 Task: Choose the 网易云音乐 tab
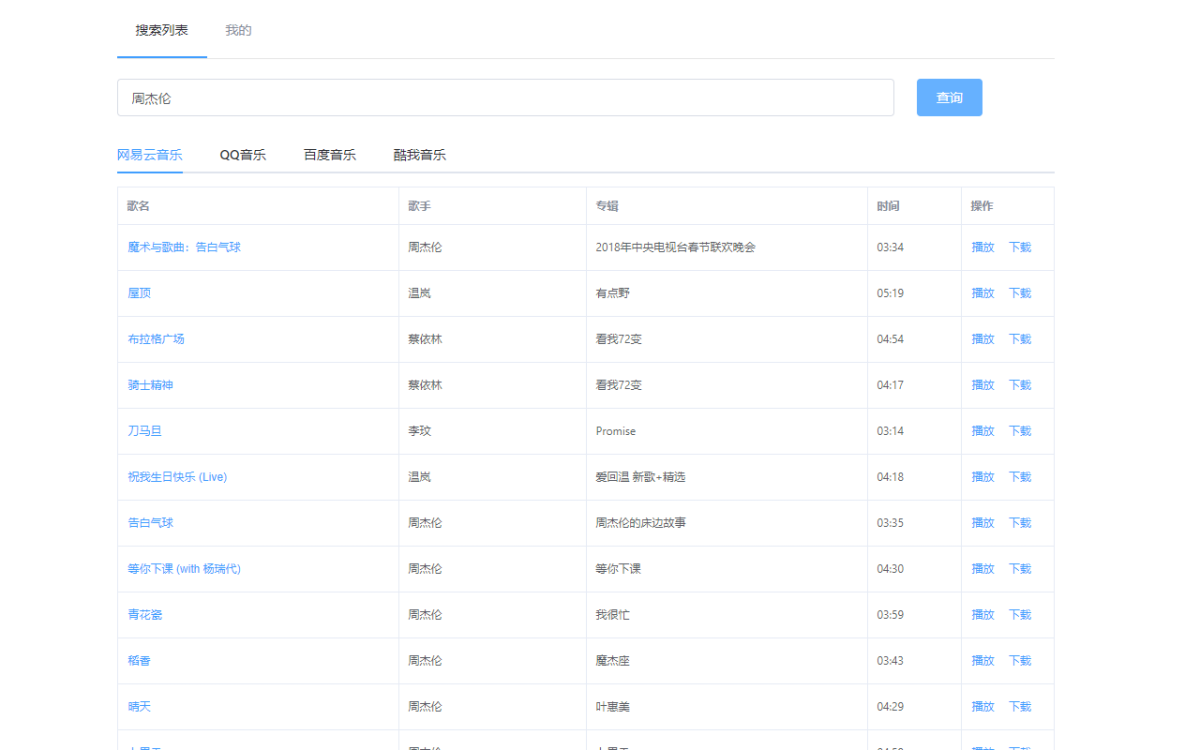(x=150, y=155)
